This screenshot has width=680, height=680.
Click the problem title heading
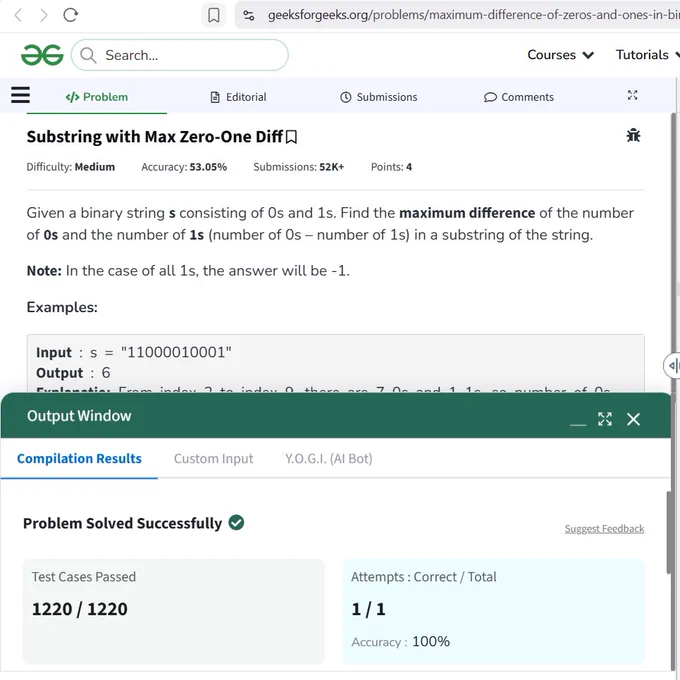154,137
